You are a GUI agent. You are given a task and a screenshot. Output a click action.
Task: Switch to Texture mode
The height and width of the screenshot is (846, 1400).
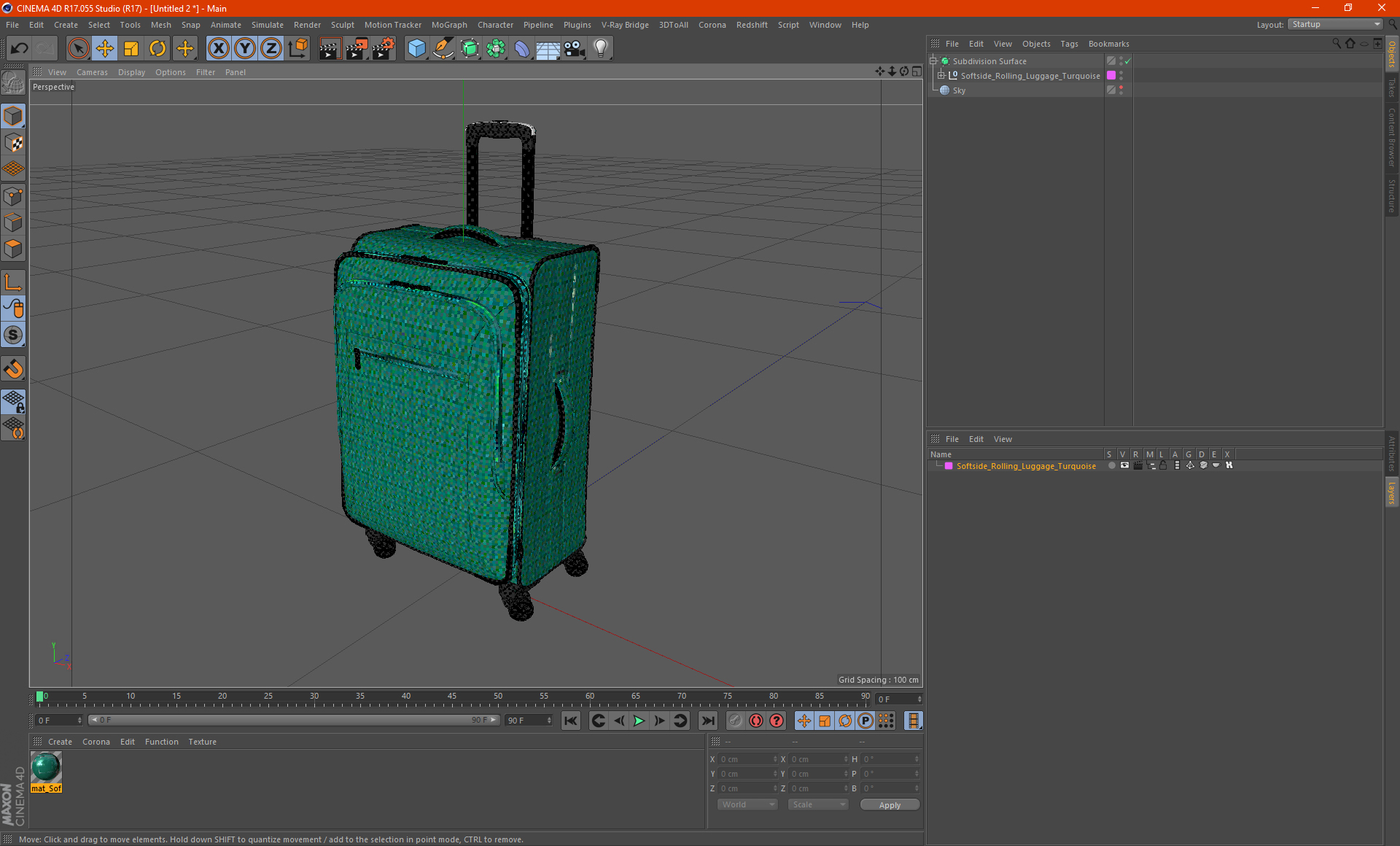coord(13,143)
